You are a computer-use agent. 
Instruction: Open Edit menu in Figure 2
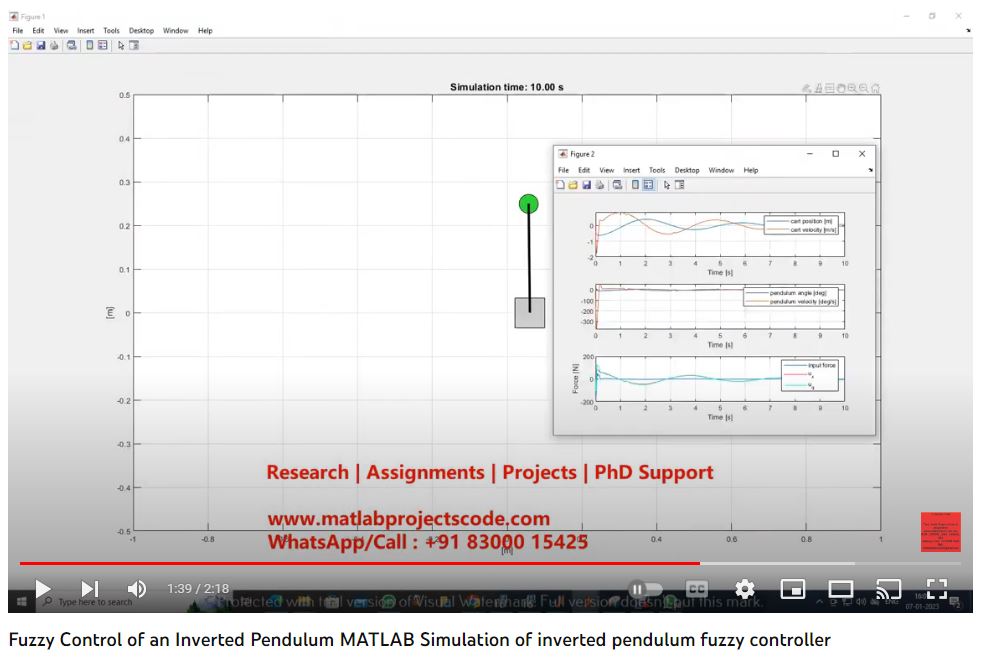(584, 170)
